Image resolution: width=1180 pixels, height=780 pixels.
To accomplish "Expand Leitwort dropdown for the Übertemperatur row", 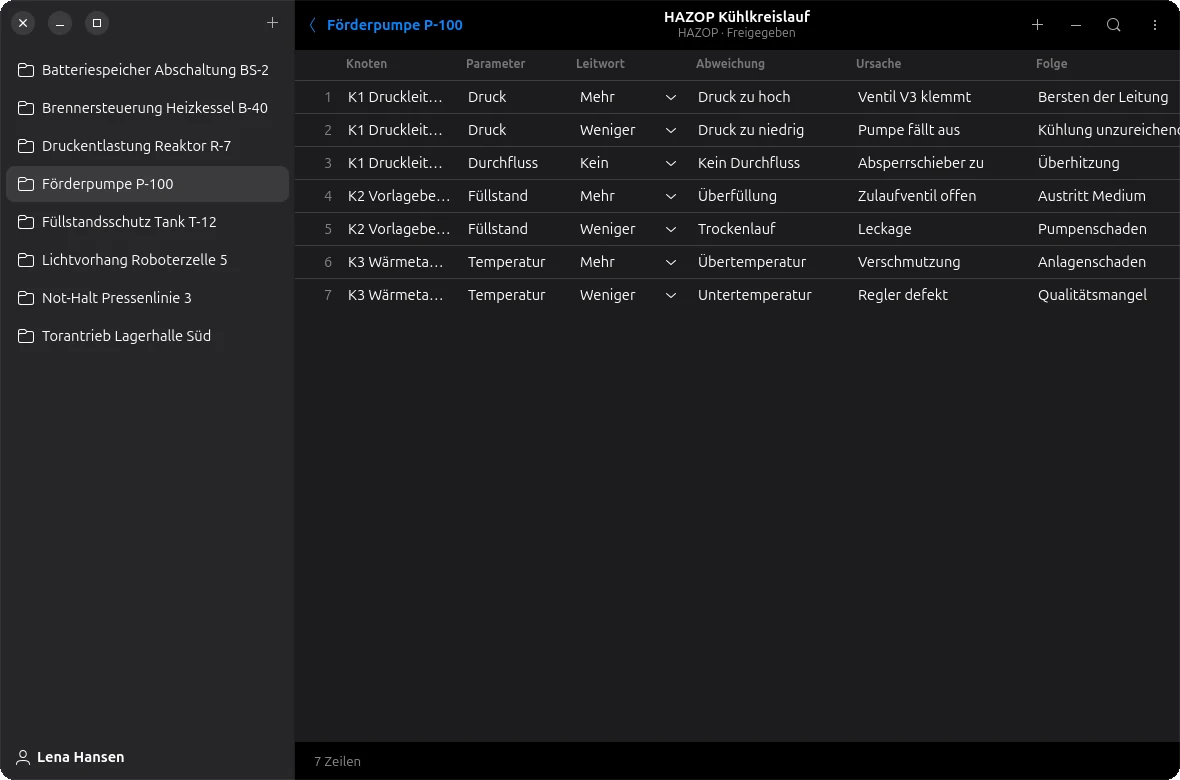I will point(671,263).
